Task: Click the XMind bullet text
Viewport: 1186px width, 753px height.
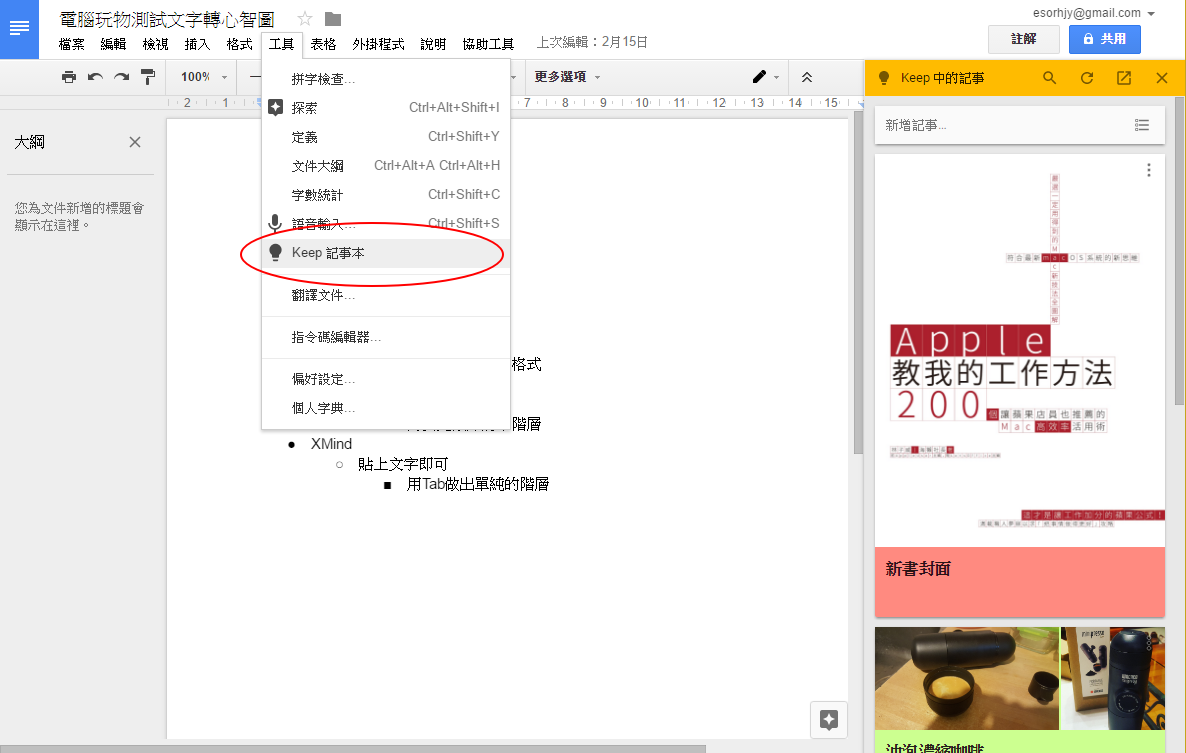Action: tap(331, 444)
